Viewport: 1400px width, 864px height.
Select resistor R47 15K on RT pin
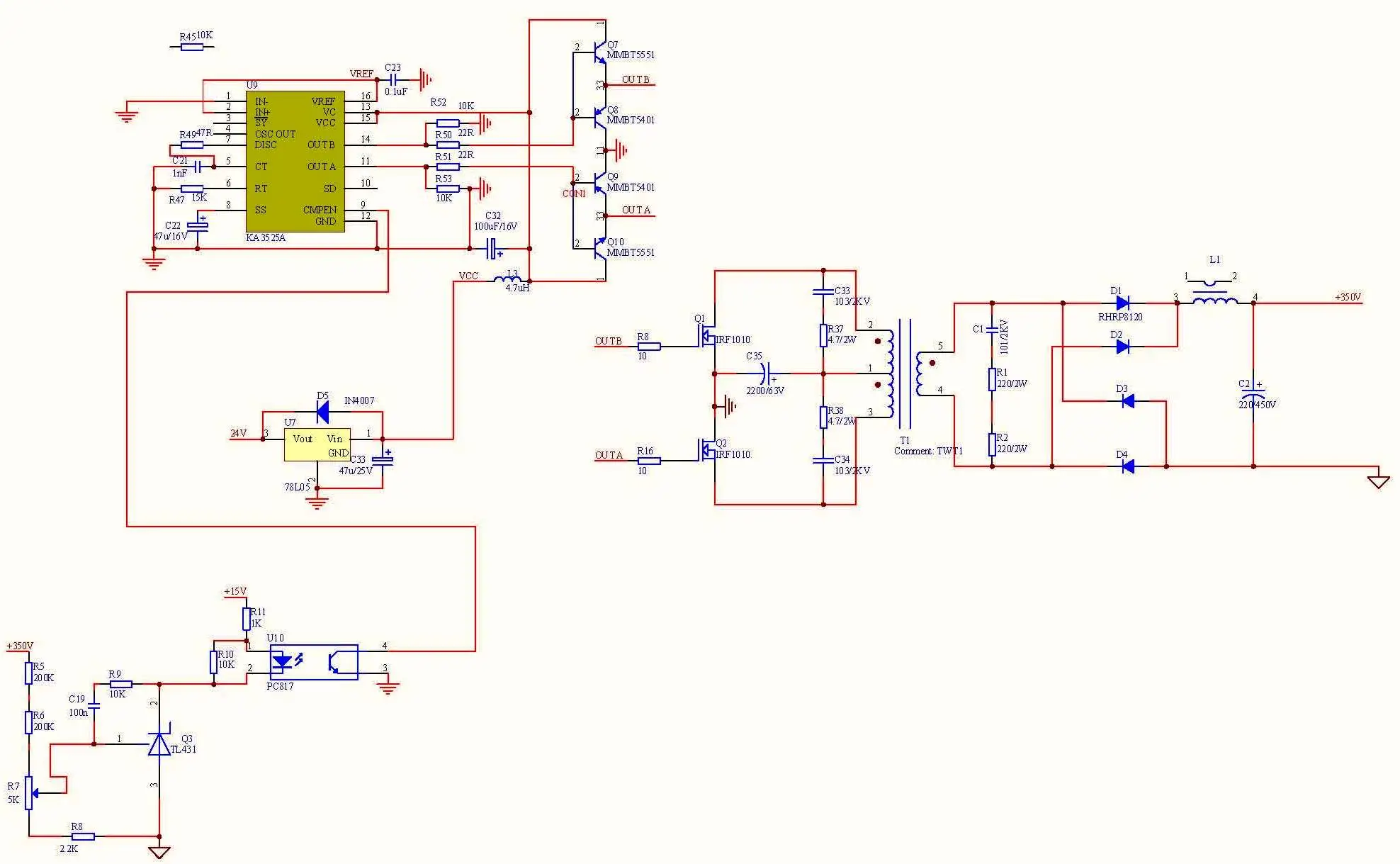point(192,189)
